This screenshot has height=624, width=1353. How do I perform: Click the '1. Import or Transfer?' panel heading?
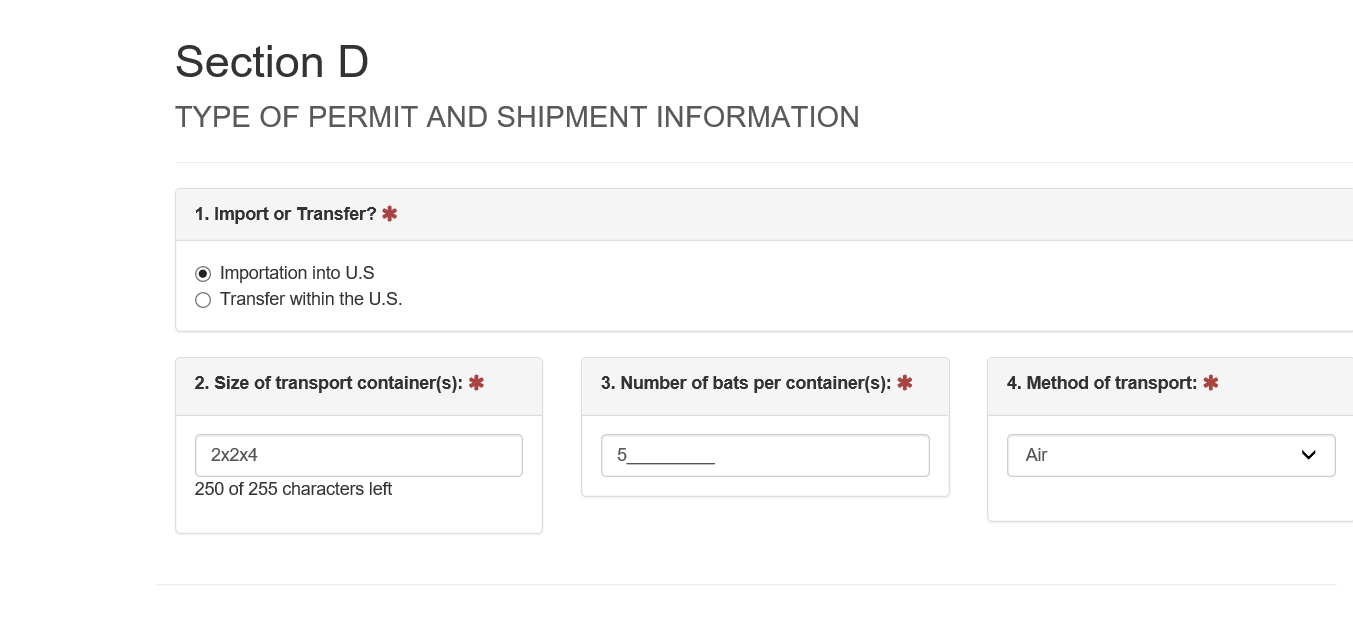(x=285, y=214)
